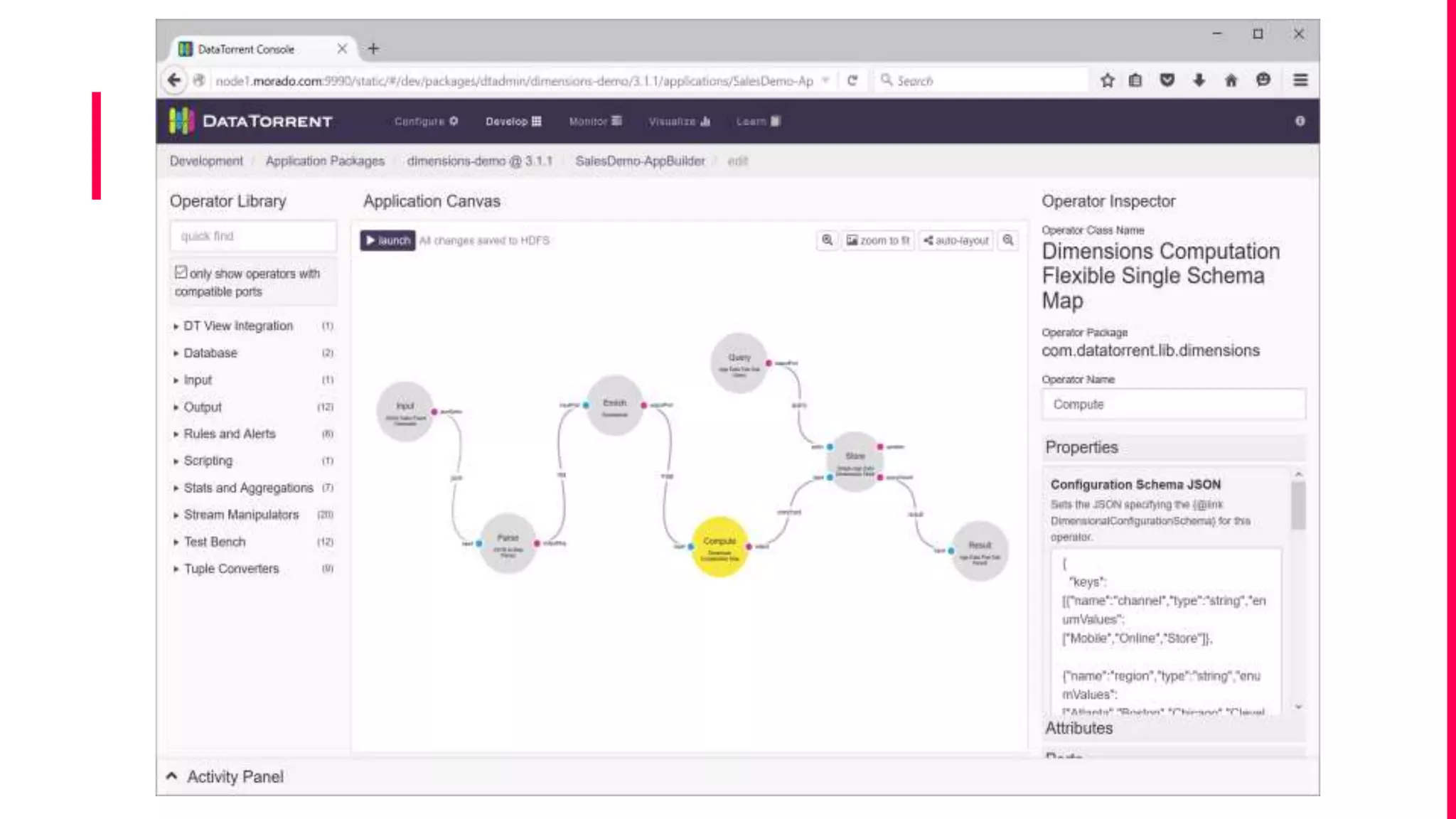Click inside the Configuration Schema JSON text area
The height and width of the screenshot is (819, 1456).
point(1167,631)
